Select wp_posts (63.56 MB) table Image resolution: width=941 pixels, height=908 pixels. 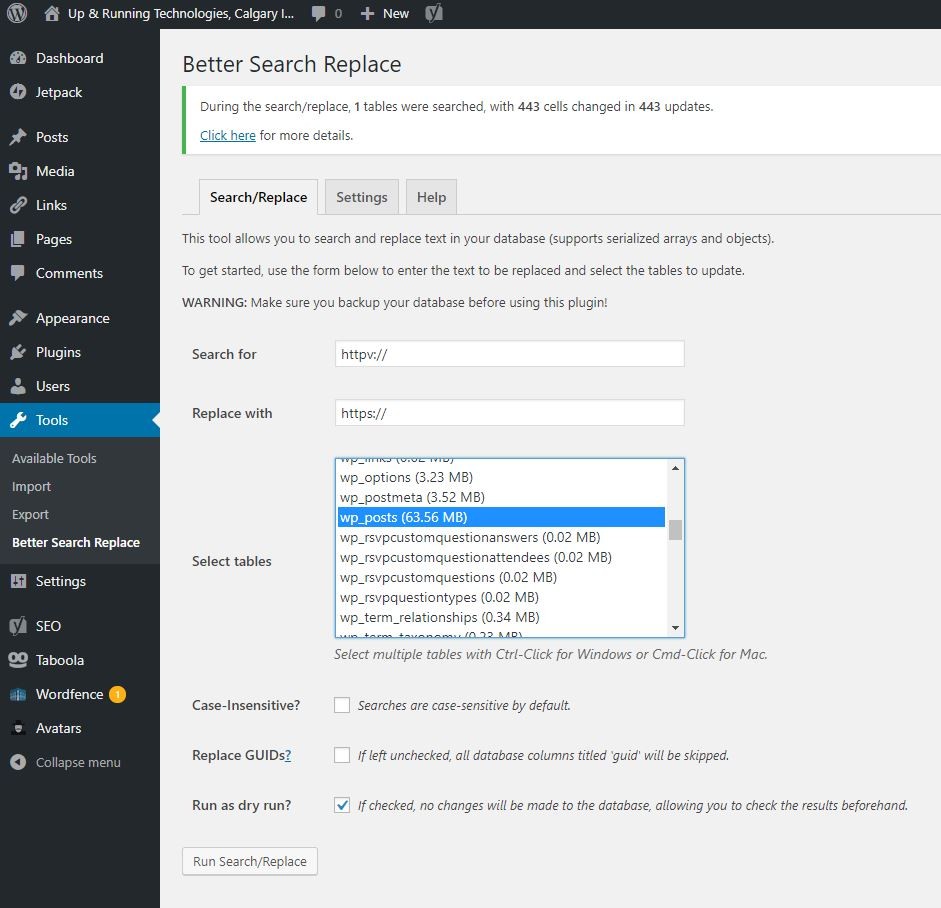point(501,517)
